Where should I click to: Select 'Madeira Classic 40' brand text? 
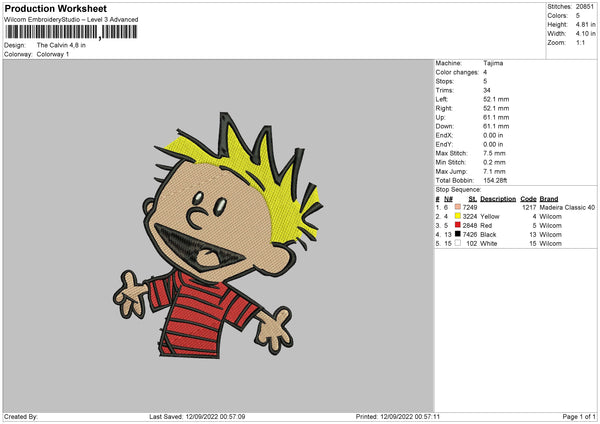[567, 208]
